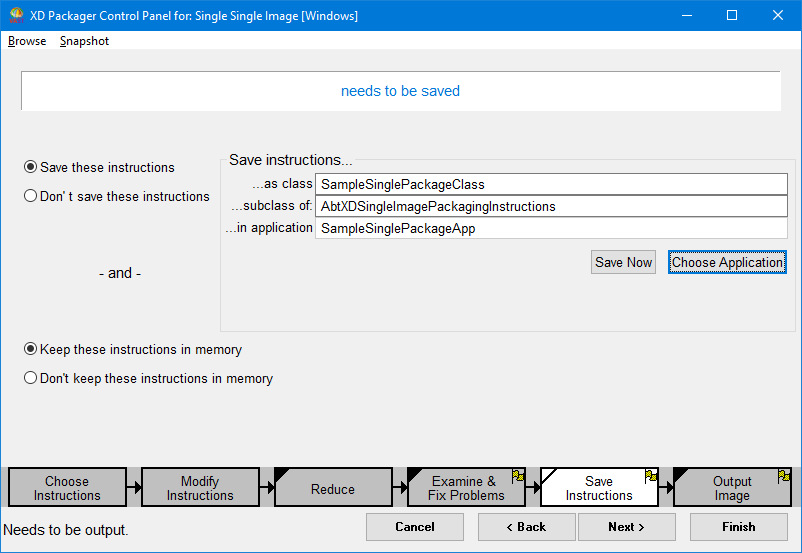The height and width of the screenshot is (553, 802).
Task: Go back with the '< Back' button
Action: 526,527
